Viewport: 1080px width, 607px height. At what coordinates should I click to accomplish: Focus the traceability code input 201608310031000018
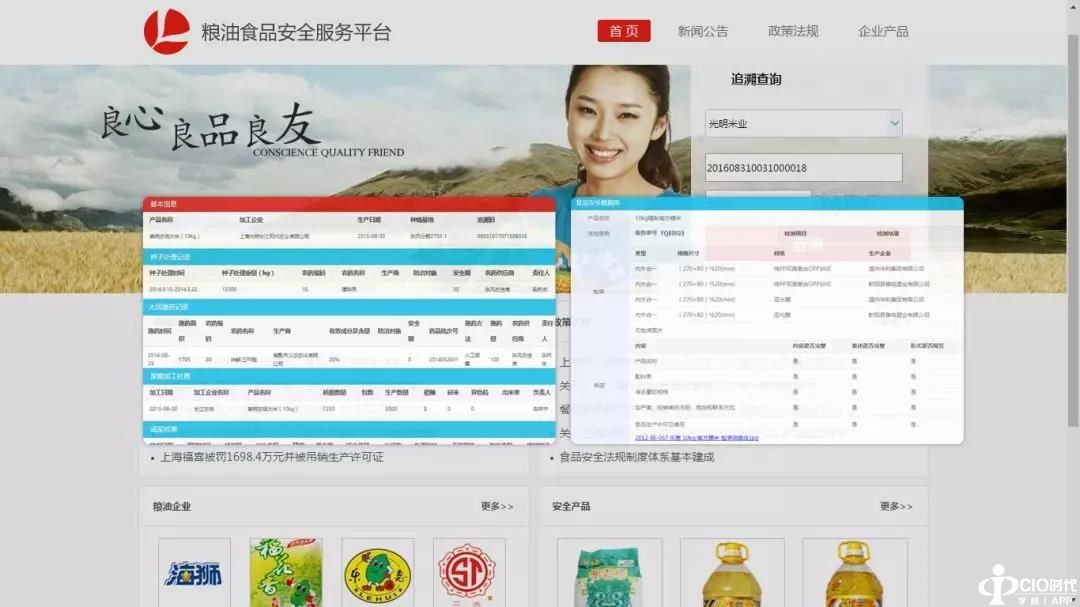click(803, 167)
